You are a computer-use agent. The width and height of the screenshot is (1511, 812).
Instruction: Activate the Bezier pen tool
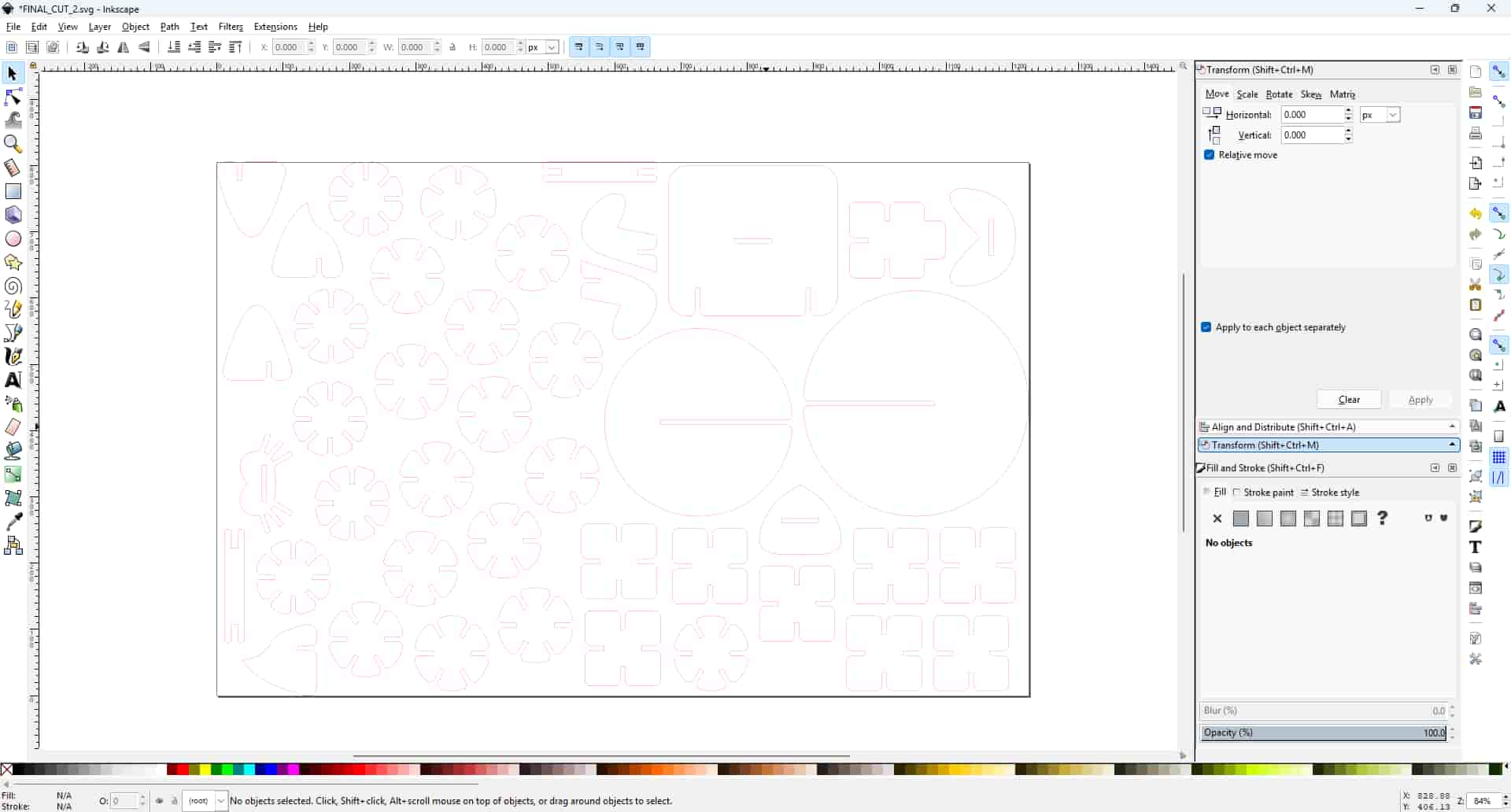[x=13, y=333]
